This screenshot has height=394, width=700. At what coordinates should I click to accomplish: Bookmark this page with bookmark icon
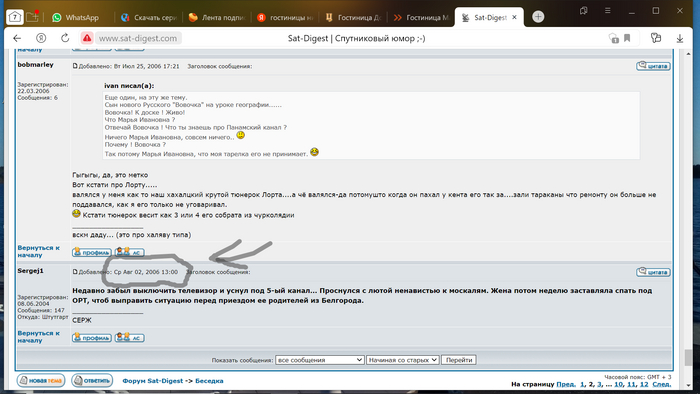pyautogui.click(x=627, y=38)
